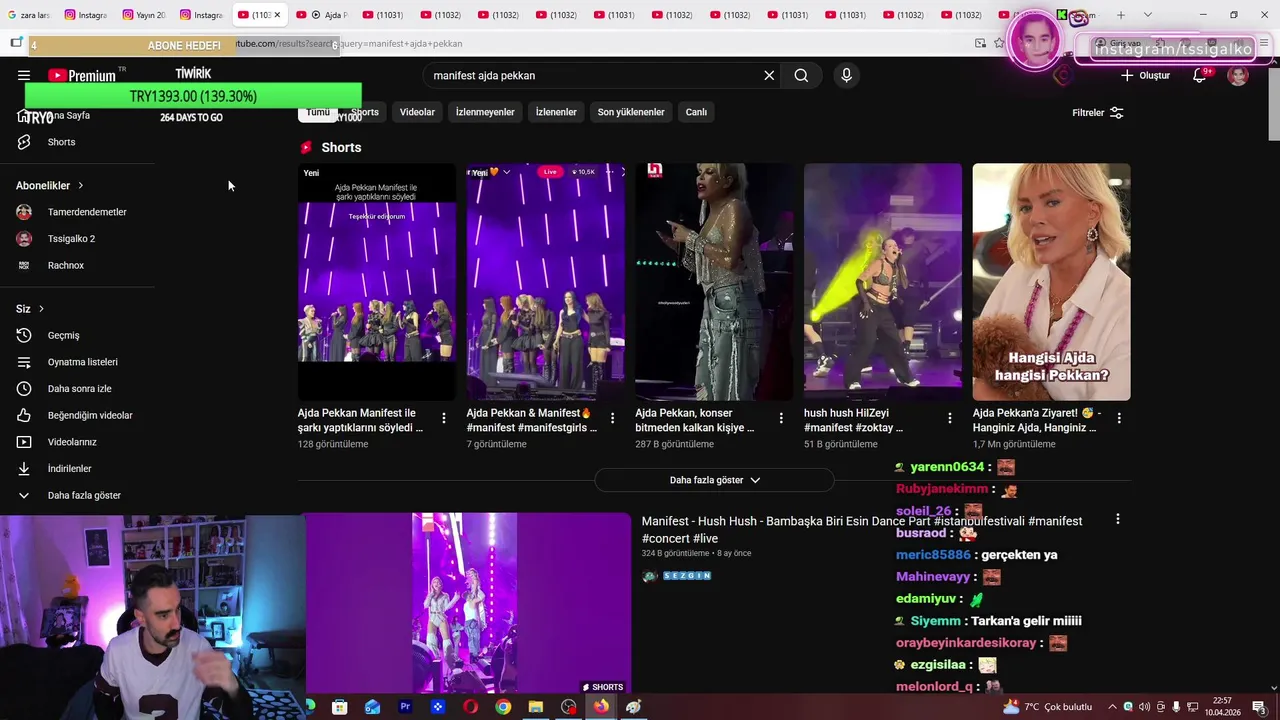The height and width of the screenshot is (720, 1280).
Task: Select the İzlenmeyenler filter chip
Action: click(485, 112)
